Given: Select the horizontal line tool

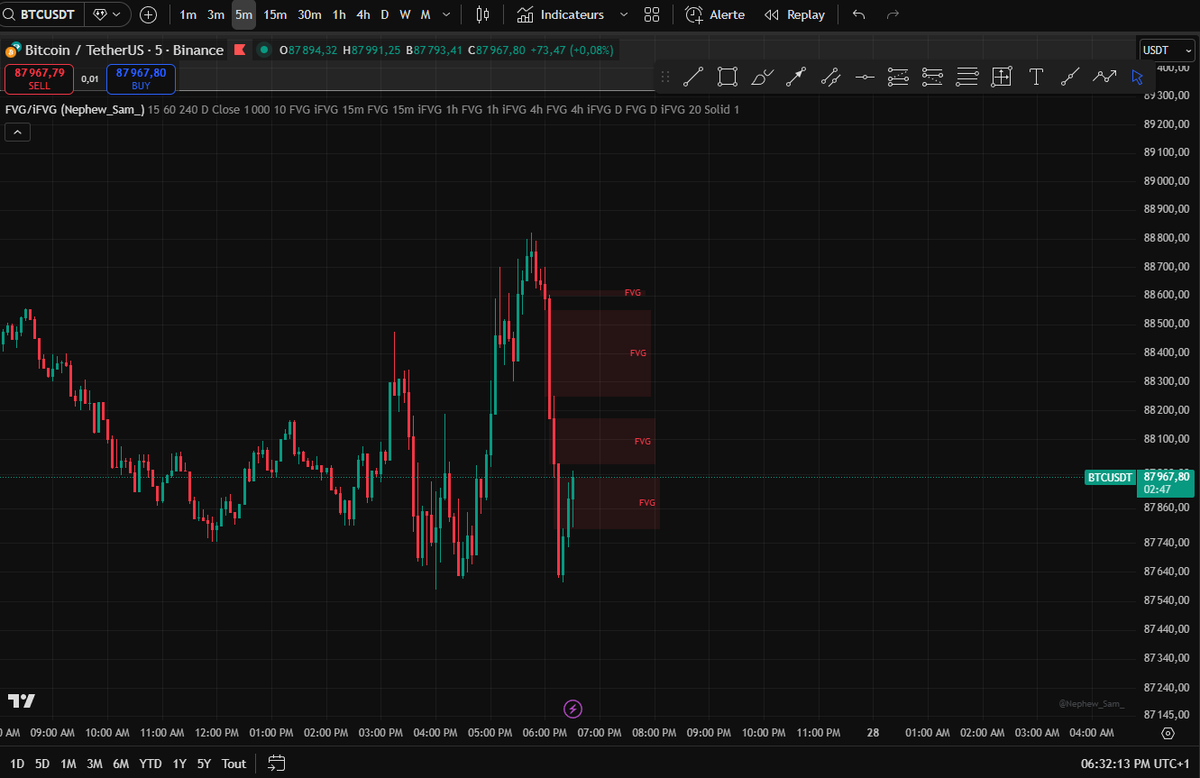Looking at the screenshot, I should point(865,76).
